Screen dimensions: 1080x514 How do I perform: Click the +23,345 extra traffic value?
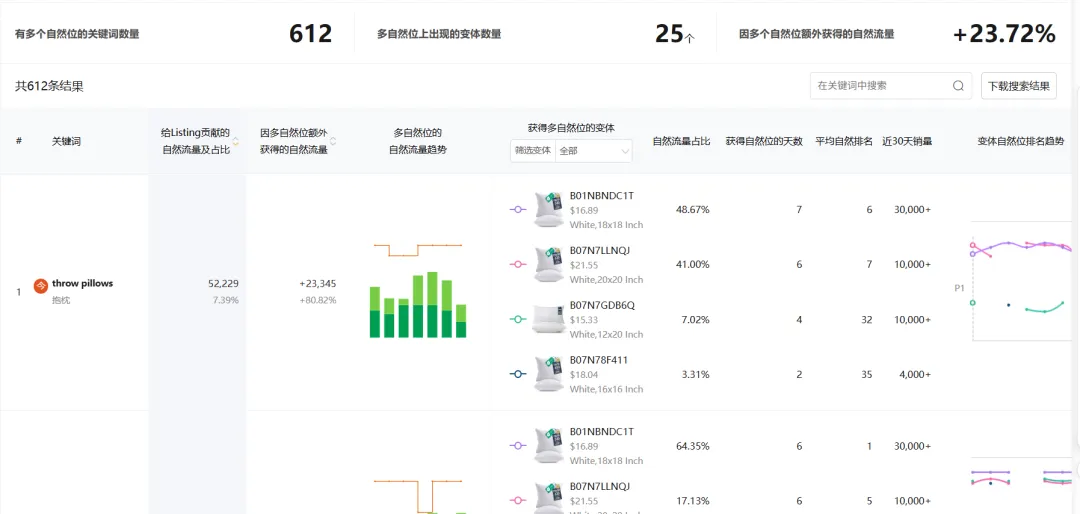(x=318, y=283)
